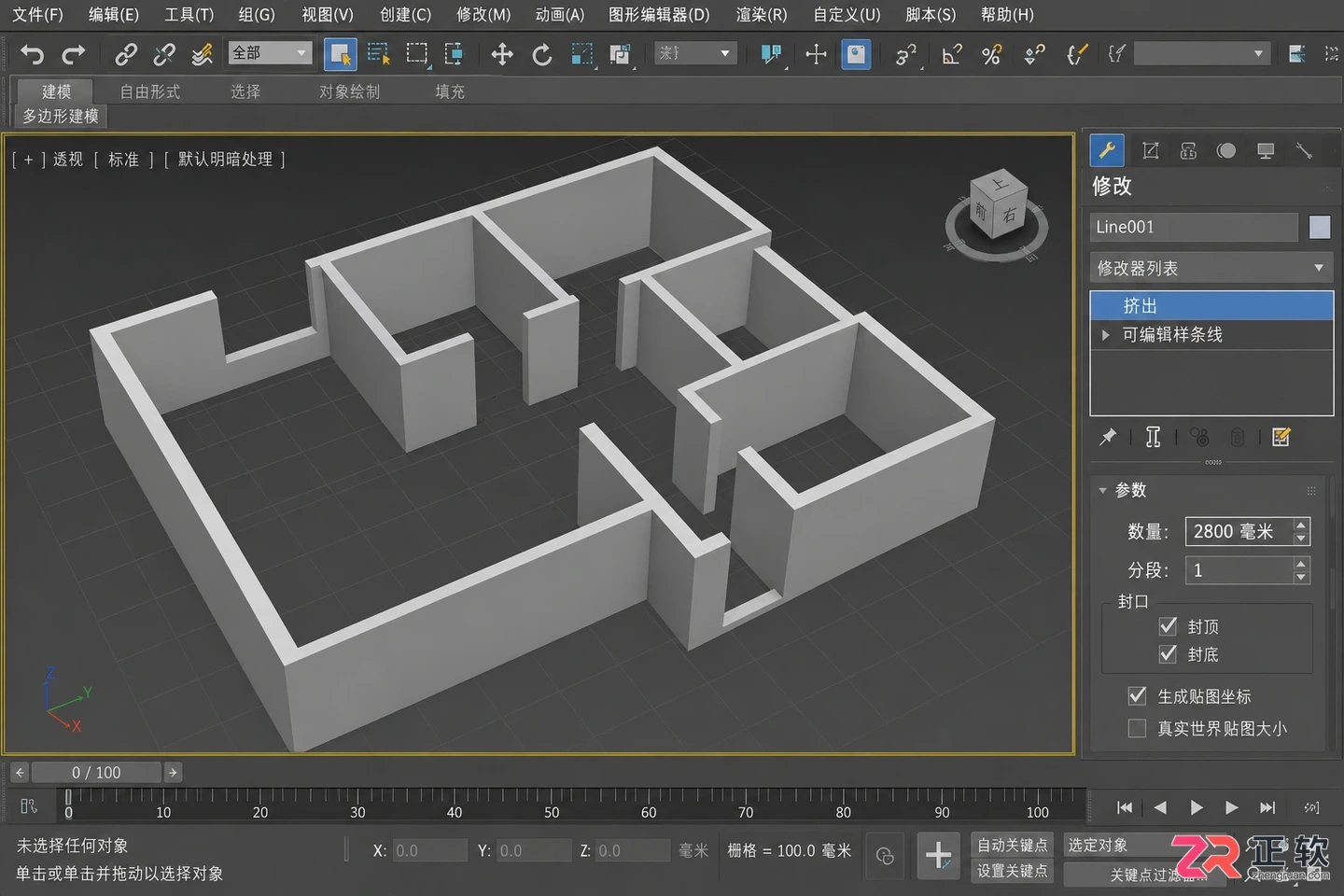Disable 生成贴图坐标 checkbox
Viewport: 1344px width, 896px height.
point(1137,695)
